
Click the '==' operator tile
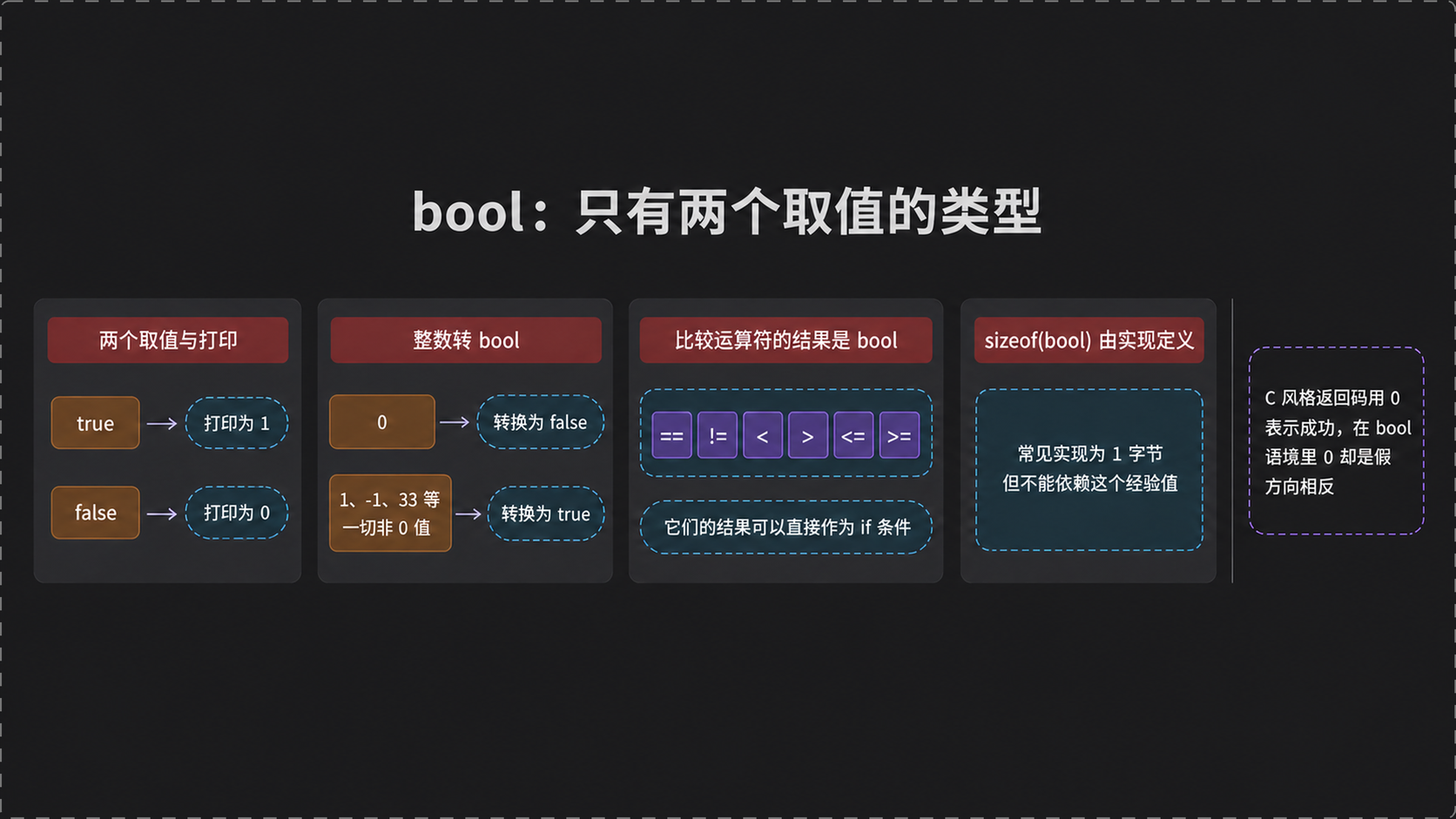pos(671,435)
